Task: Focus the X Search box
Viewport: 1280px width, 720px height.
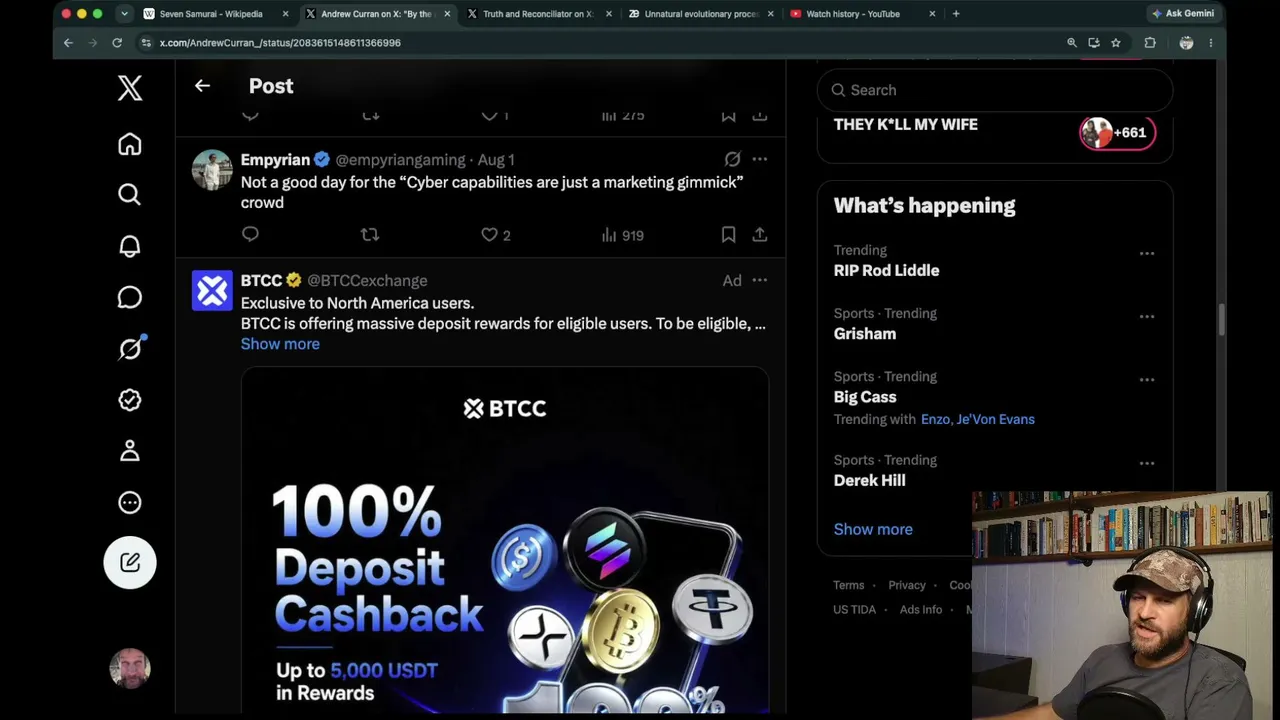Action: tap(995, 90)
